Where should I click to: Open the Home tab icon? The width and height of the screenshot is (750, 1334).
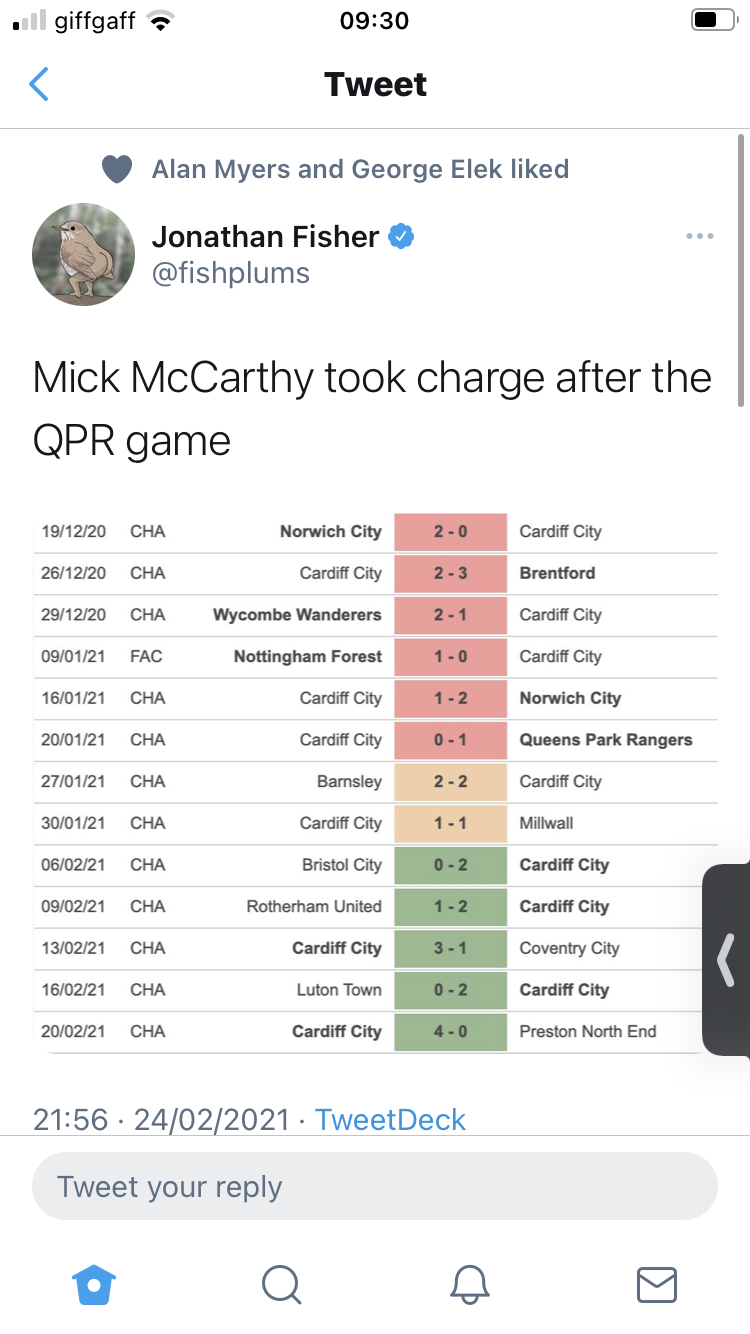click(94, 1284)
